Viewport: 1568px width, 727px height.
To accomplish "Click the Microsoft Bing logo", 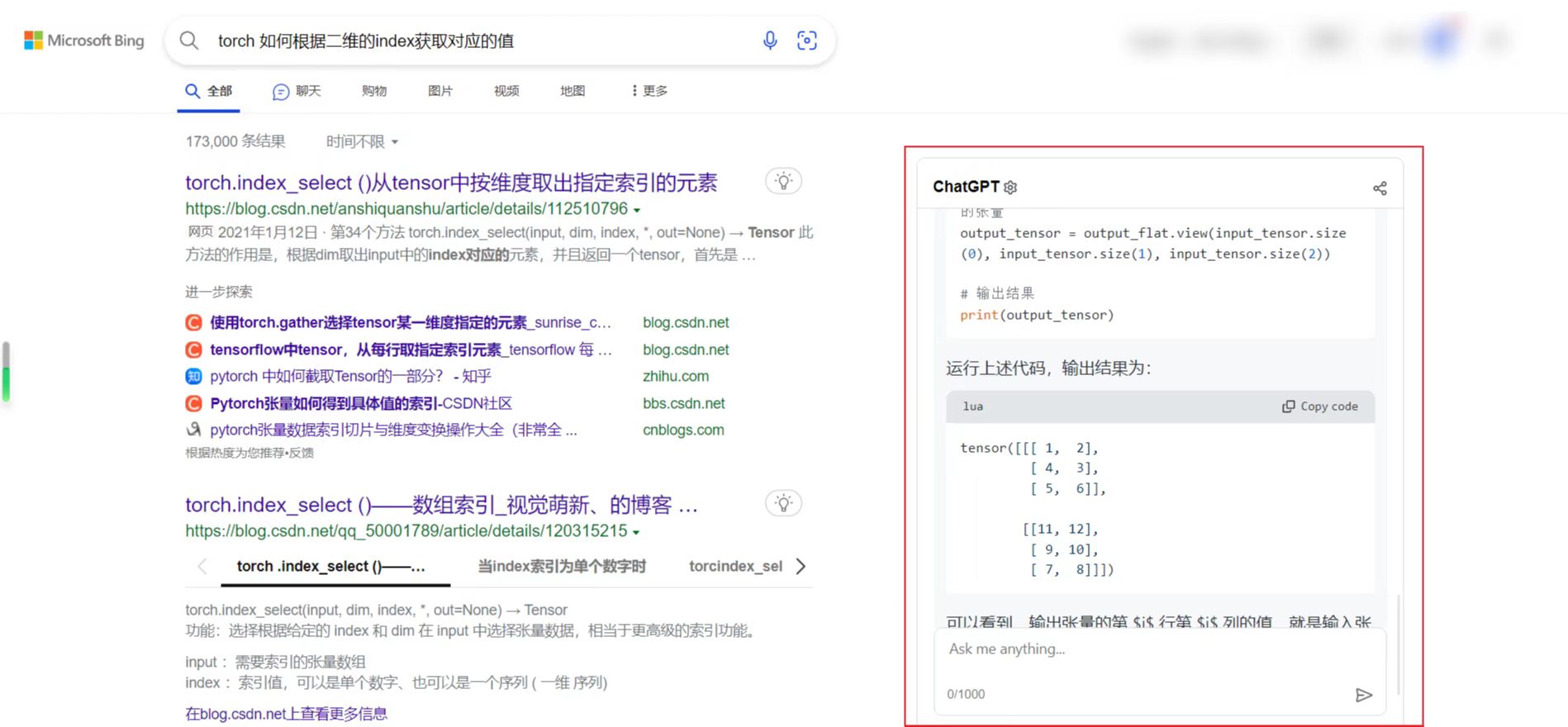I will (84, 40).
